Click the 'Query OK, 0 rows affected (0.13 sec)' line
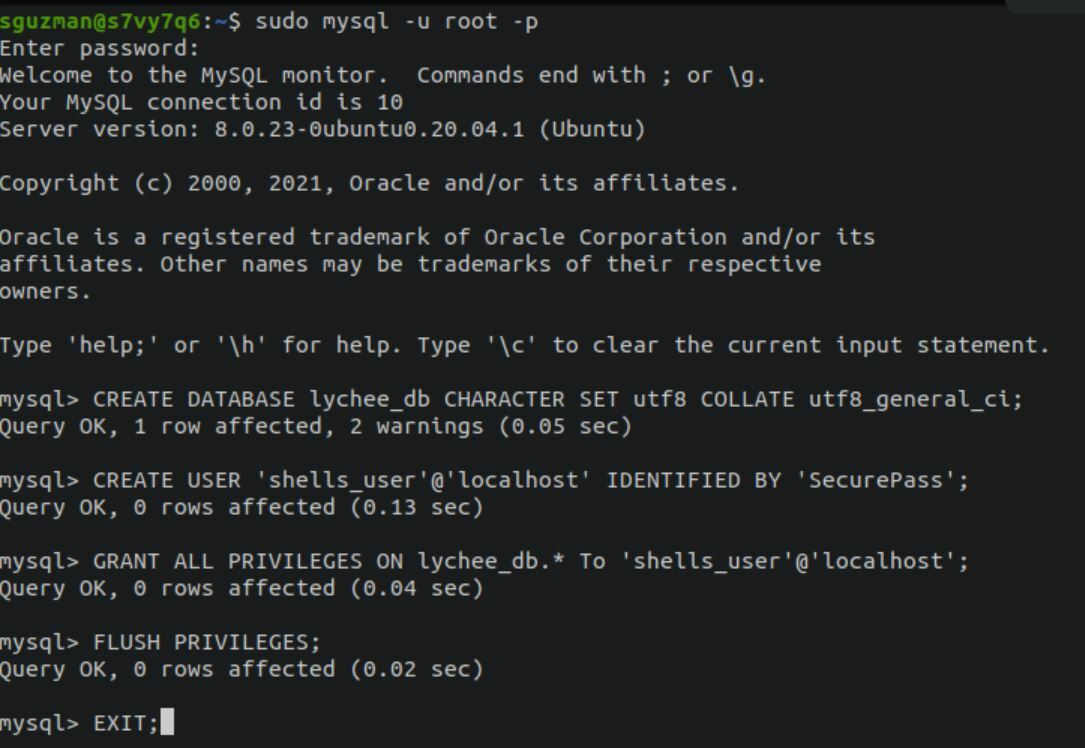Viewport: 1085px width, 748px height. pyautogui.click(x=241, y=507)
